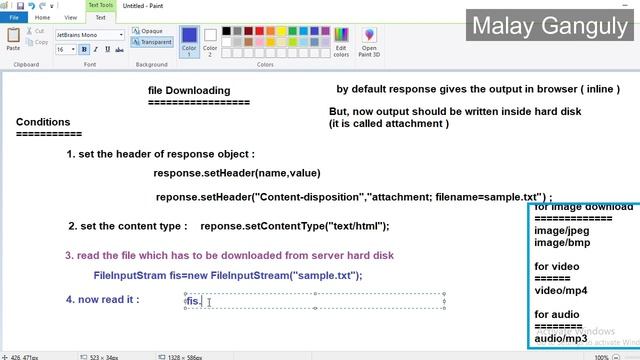
Task: Click the zoom out button in status bar
Action: coord(616,357)
